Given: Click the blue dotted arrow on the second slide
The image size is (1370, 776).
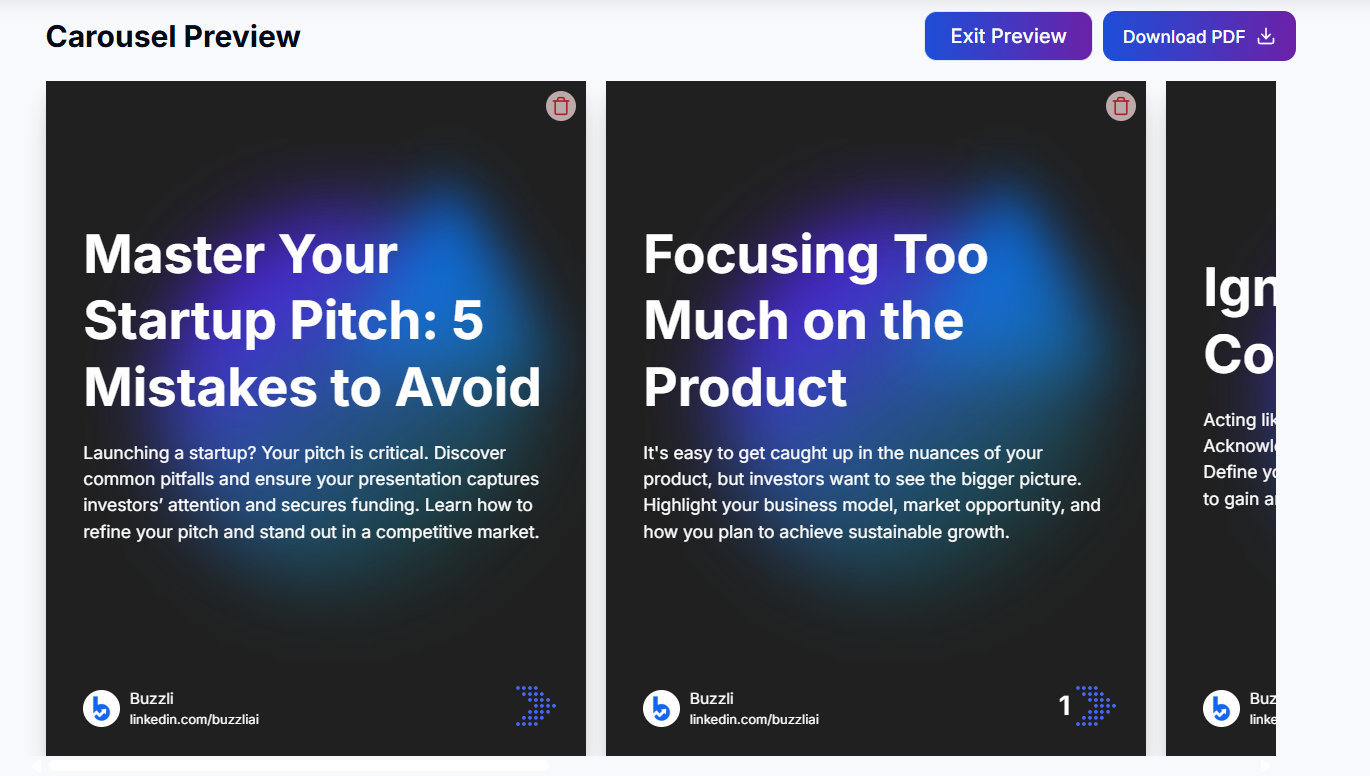Looking at the screenshot, I should coord(1096,707).
